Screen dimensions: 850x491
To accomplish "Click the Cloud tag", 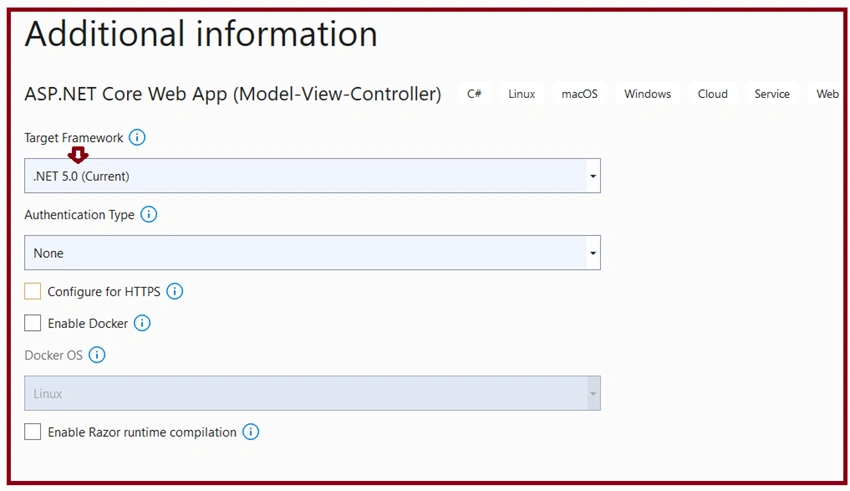I will 712,94.
